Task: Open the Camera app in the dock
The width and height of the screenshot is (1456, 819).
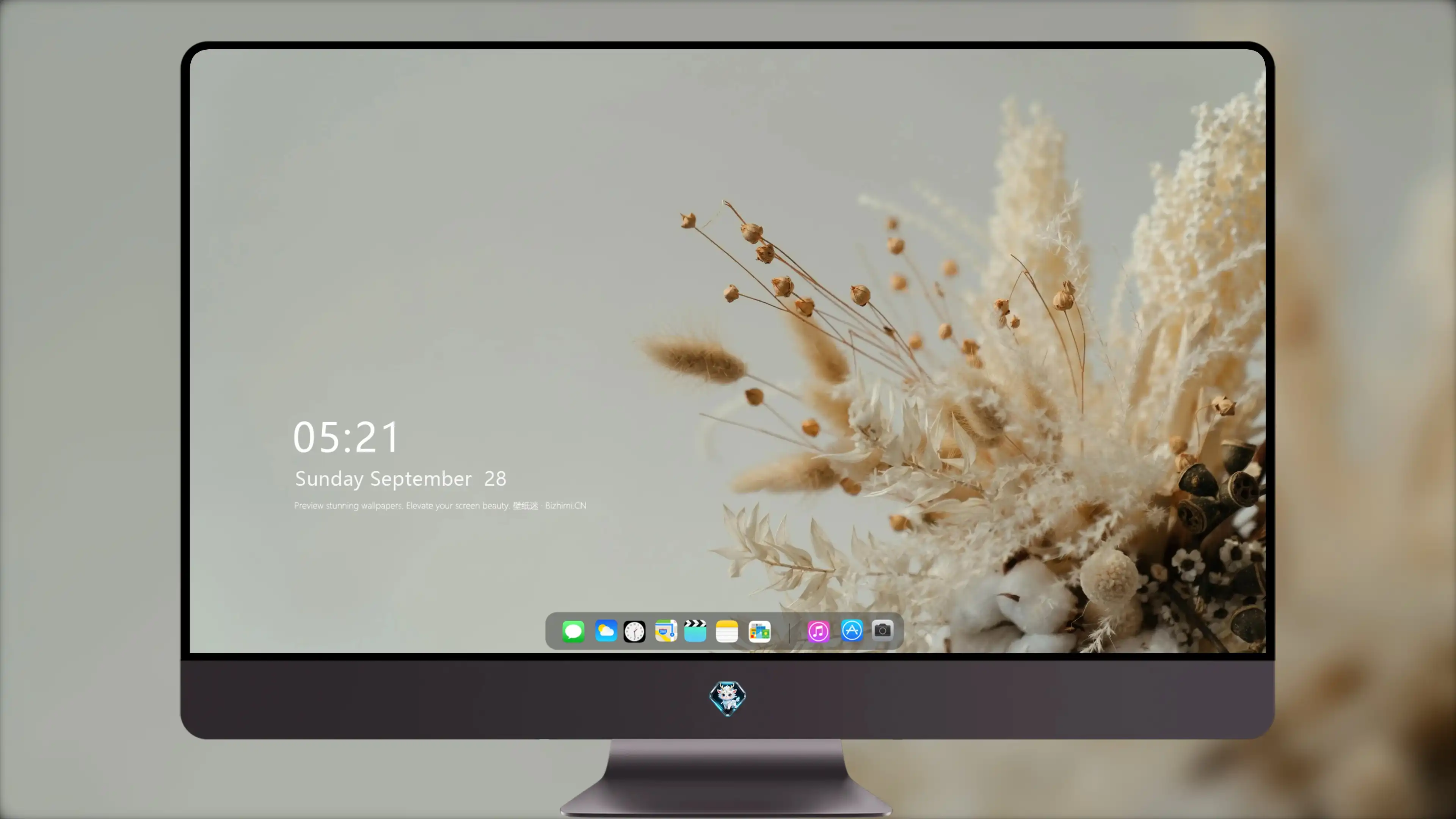Action: tap(882, 630)
